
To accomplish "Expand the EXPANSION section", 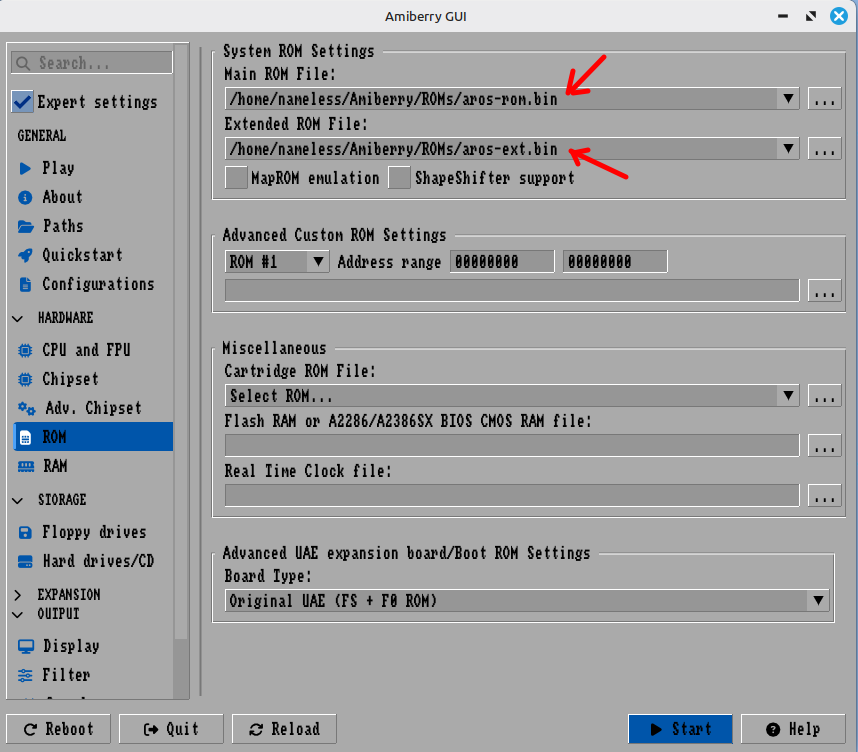I will click(18, 595).
